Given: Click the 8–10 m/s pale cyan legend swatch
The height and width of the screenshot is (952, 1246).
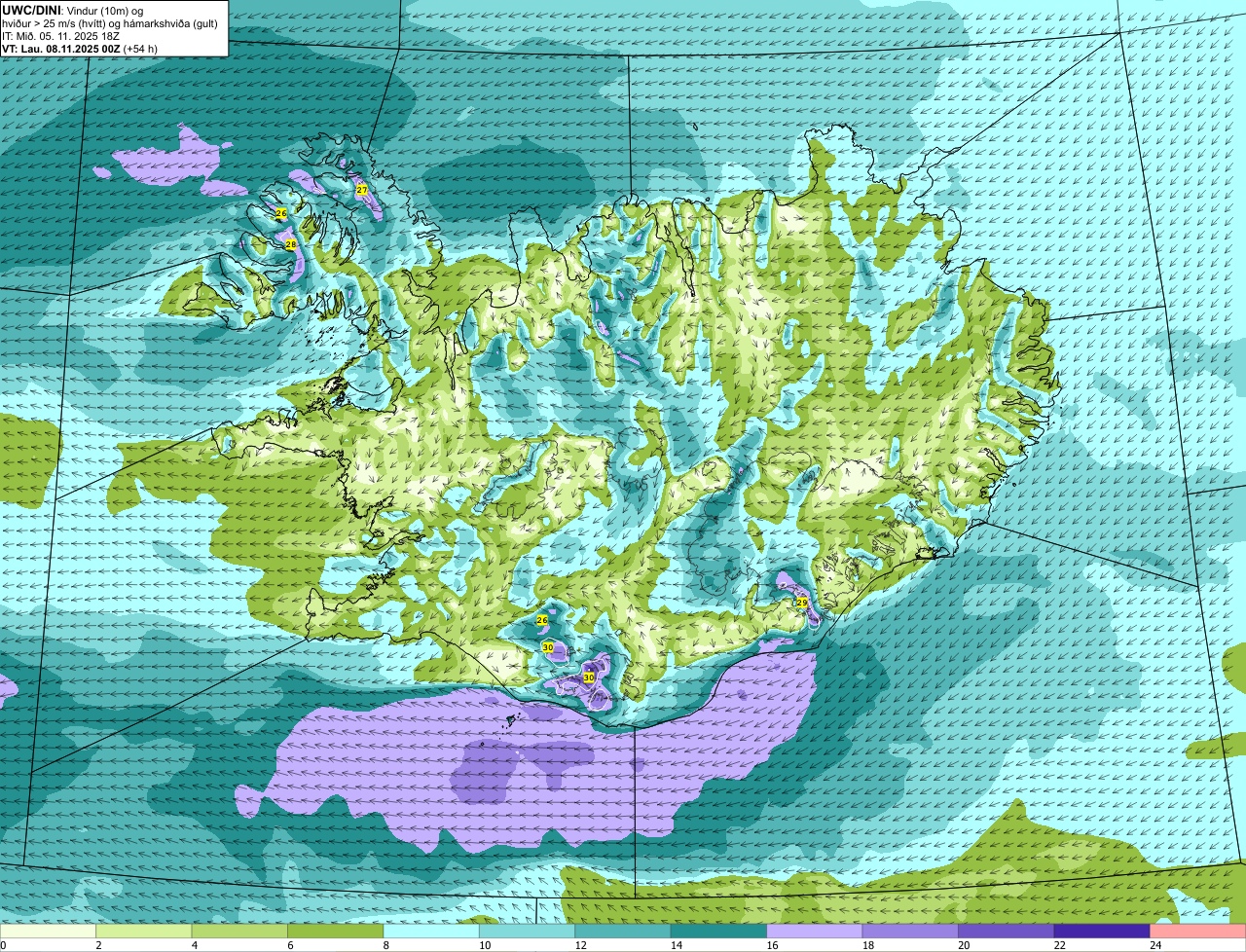Looking at the screenshot, I should [x=431, y=931].
